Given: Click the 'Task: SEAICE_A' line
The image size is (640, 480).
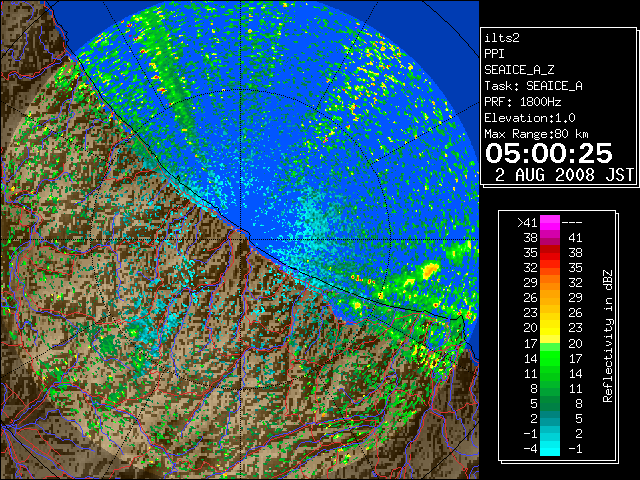Looking at the screenshot, I should click(533, 86).
